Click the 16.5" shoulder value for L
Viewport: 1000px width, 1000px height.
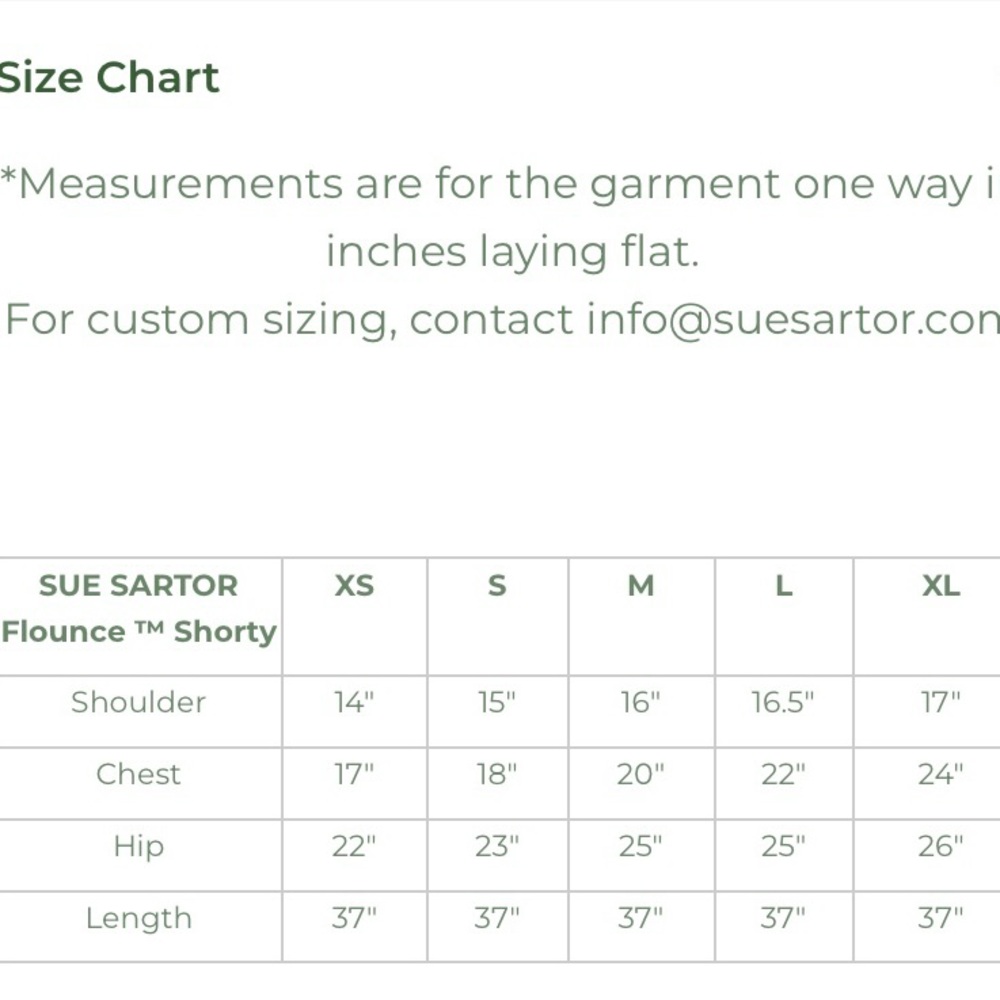pos(783,702)
